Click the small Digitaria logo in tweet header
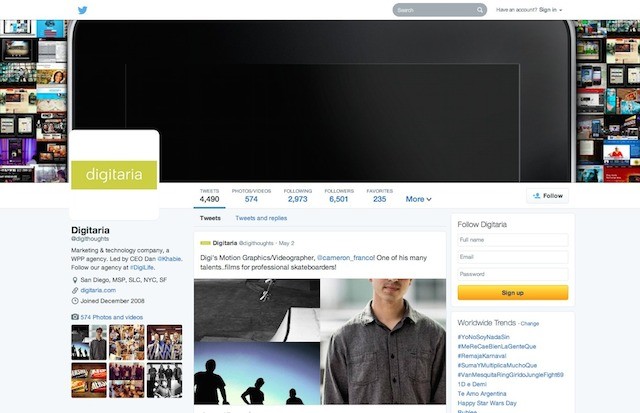Screen dimensions: 640x413 pos(205,243)
